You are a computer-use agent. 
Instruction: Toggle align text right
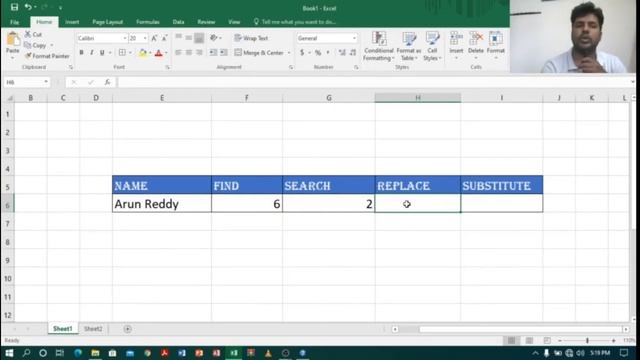coord(199,53)
